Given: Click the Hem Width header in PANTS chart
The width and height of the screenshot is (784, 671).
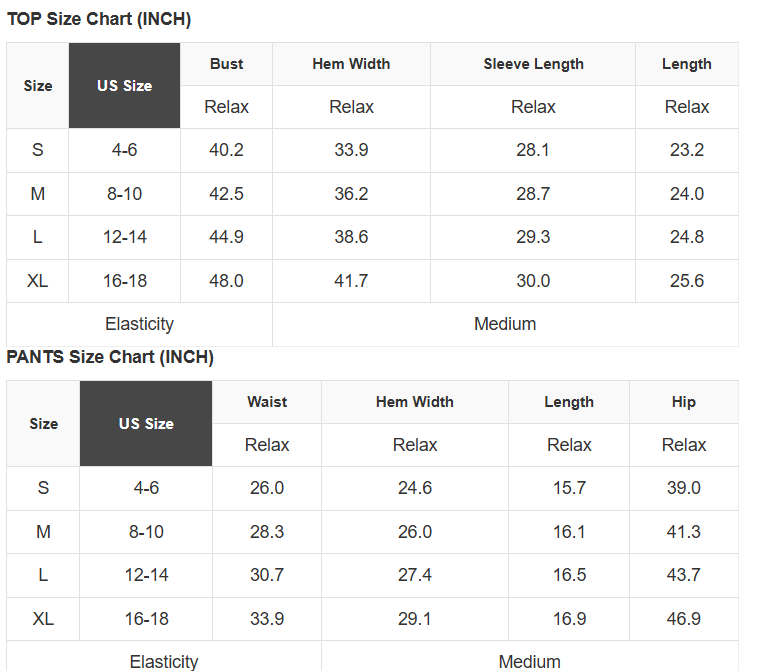Looking at the screenshot, I should 415,402.
